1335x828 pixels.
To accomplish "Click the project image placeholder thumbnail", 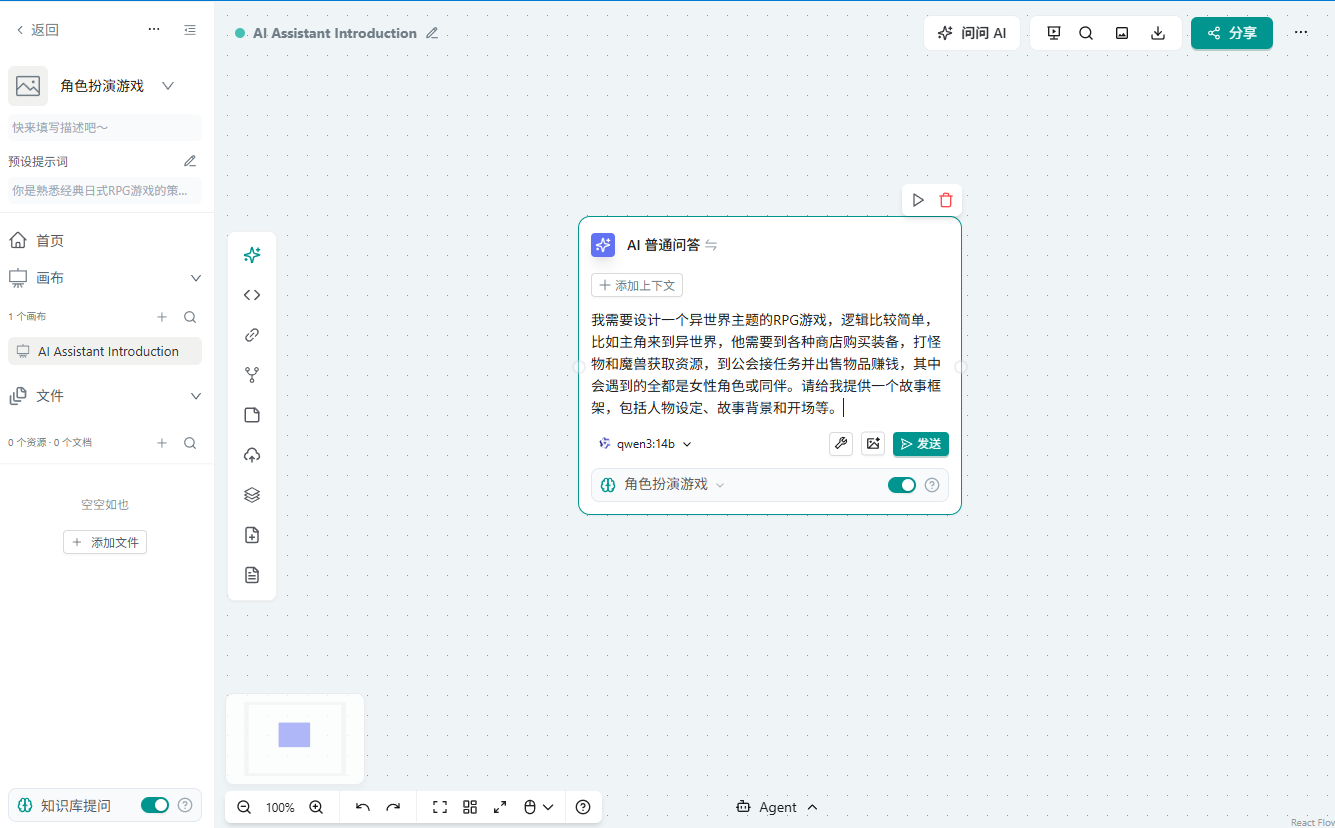I will coord(28,86).
